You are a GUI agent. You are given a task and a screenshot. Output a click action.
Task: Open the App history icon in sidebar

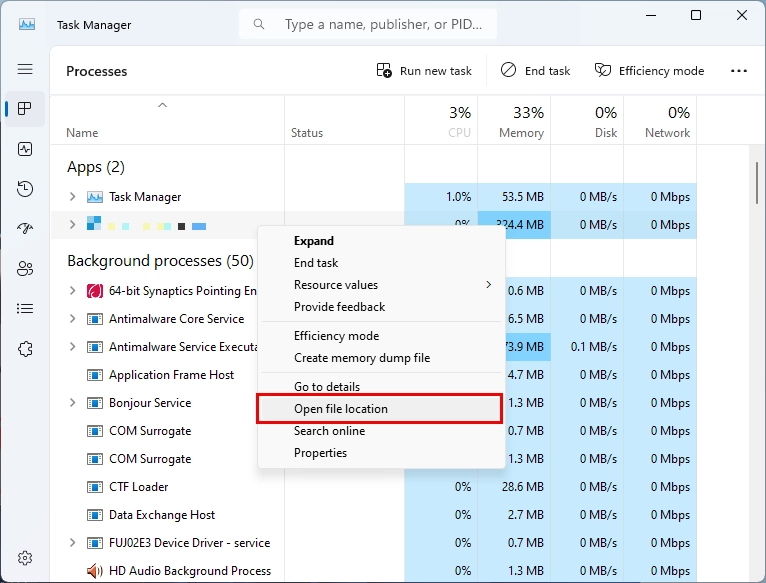(25, 189)
